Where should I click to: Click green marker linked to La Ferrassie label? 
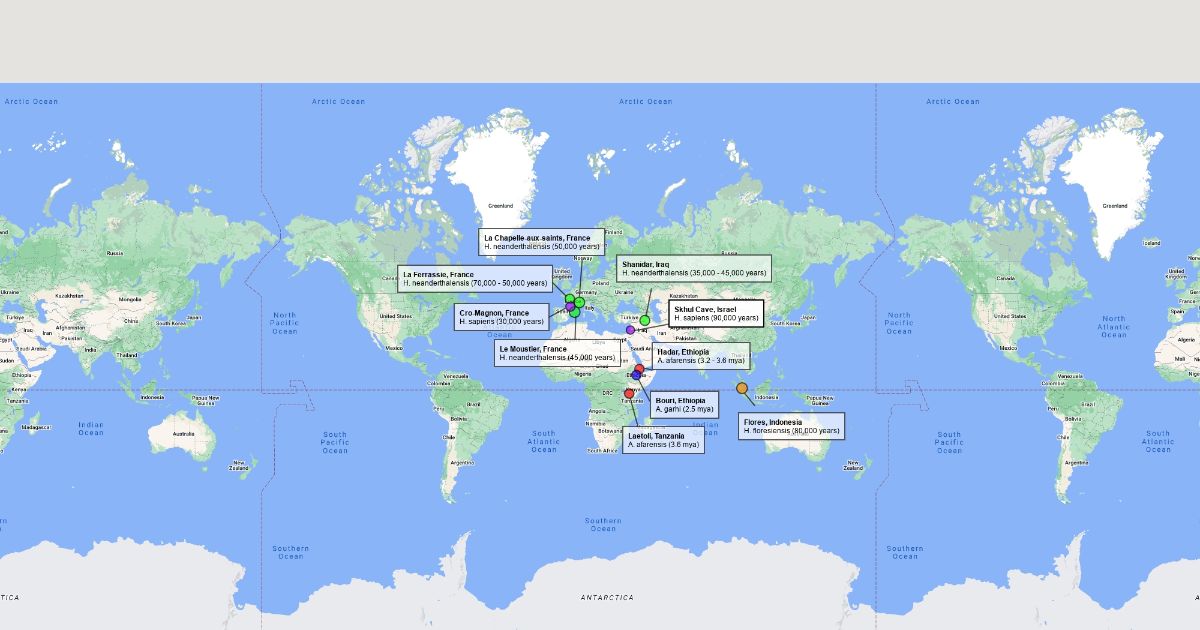[x=569, y=299]
